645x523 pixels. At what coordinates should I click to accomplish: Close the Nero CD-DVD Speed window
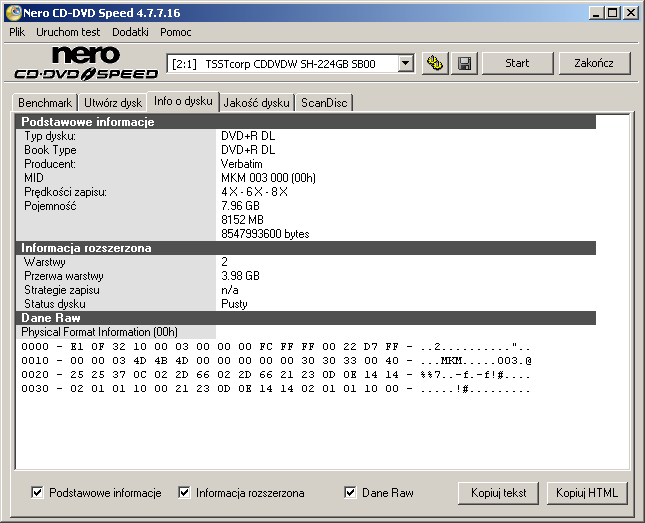coord(630,13)
